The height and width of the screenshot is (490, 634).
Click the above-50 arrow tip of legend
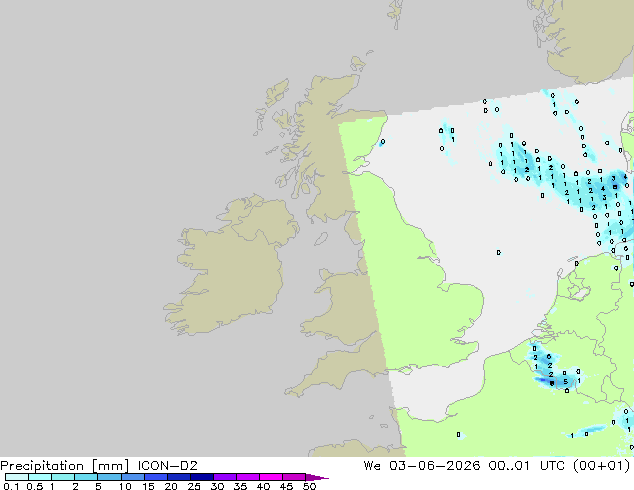coord(317,477)
